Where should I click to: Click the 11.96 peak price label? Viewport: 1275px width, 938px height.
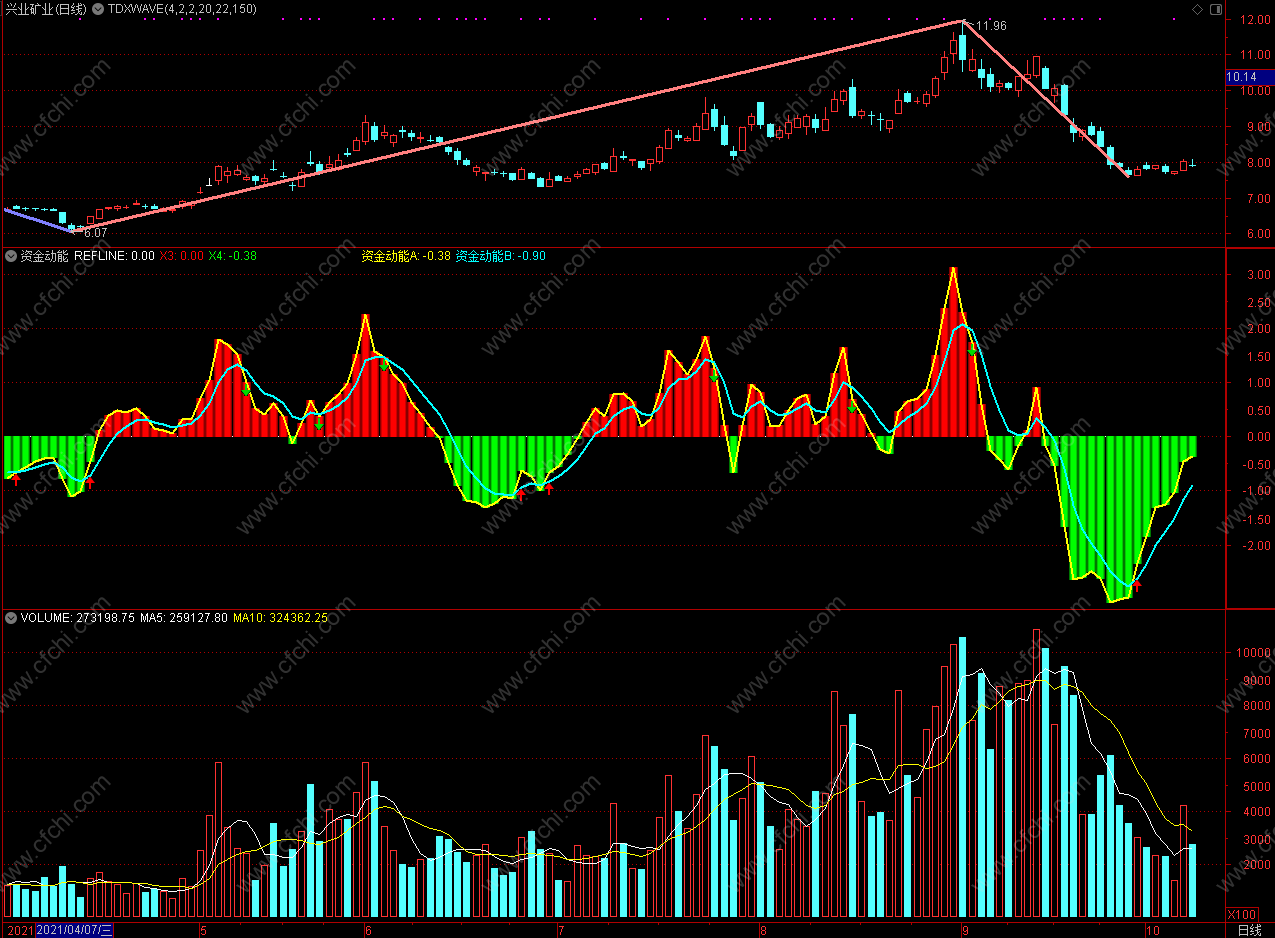[990, 26]
